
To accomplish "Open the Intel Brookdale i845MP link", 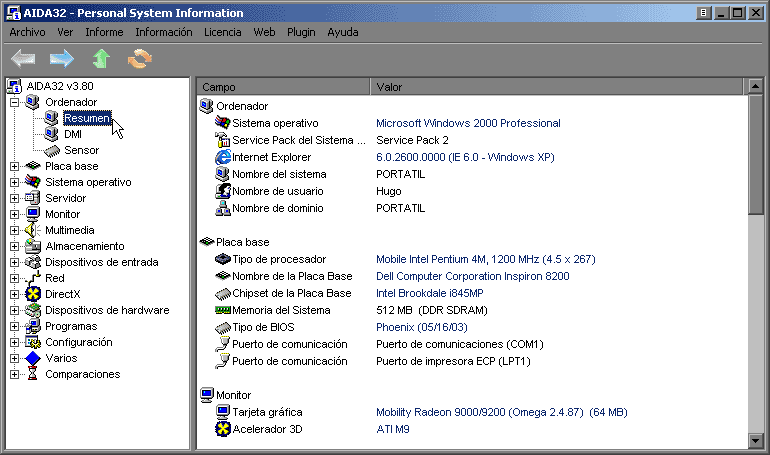I will point(430,293).
